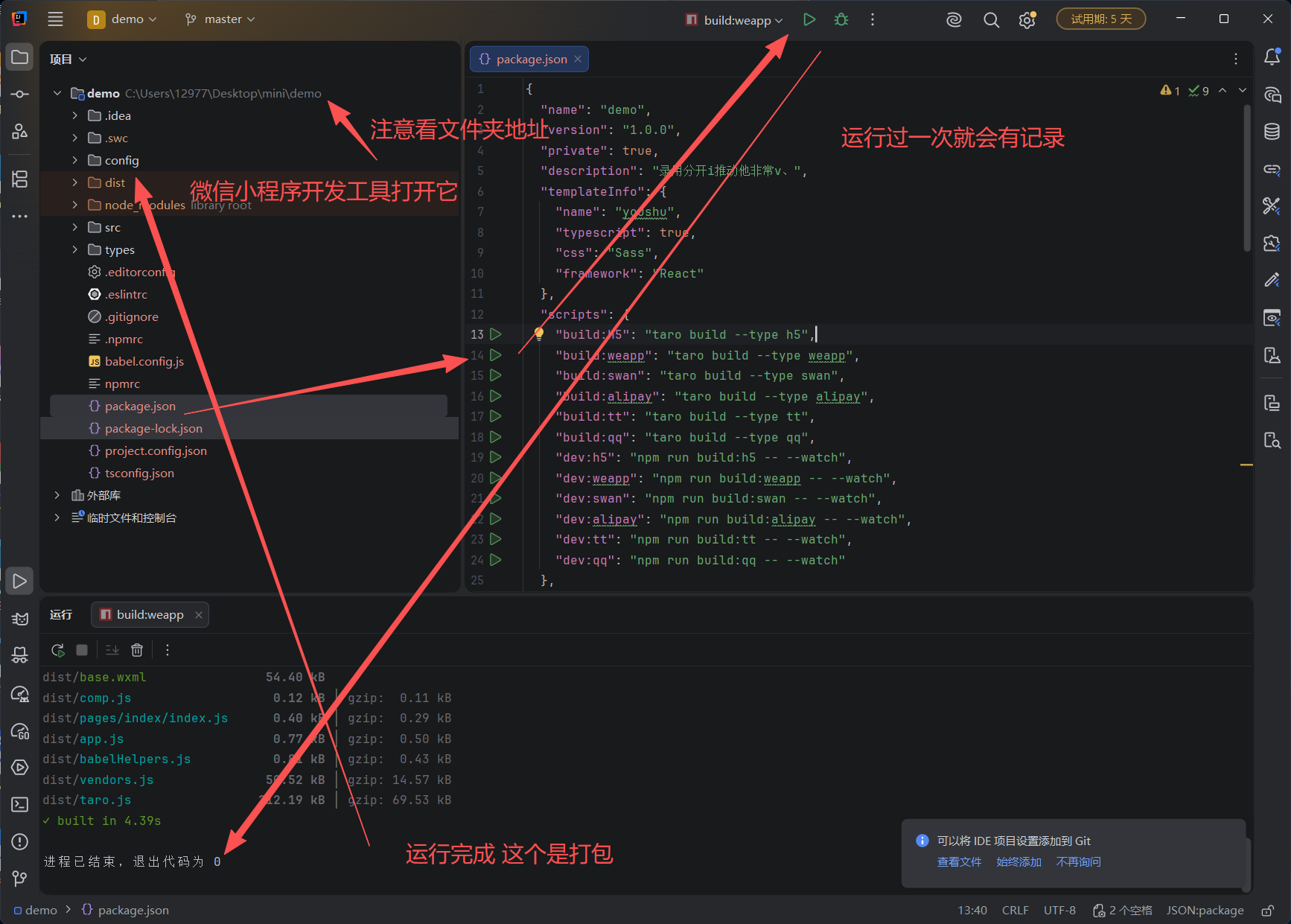Show more tool windows ellipsis
The width and height of the screenshot is (1291, 924).
point(20,216)
